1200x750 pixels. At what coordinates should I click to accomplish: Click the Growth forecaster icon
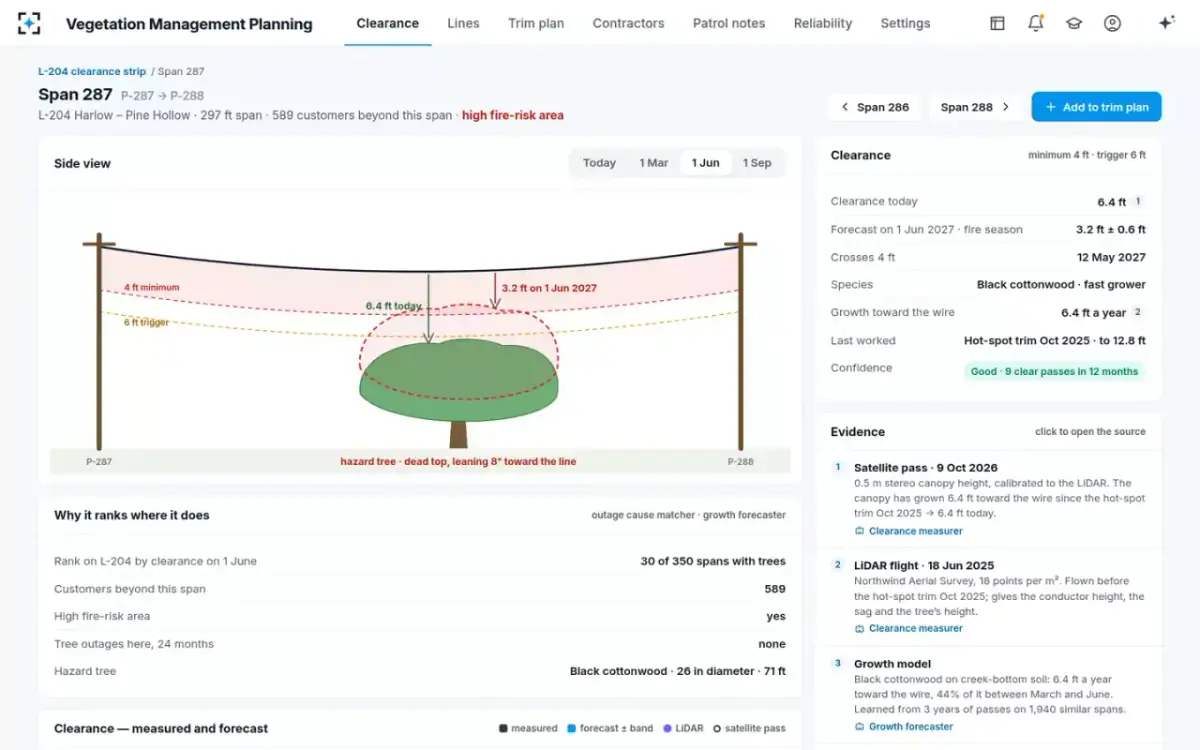[859, 726]
